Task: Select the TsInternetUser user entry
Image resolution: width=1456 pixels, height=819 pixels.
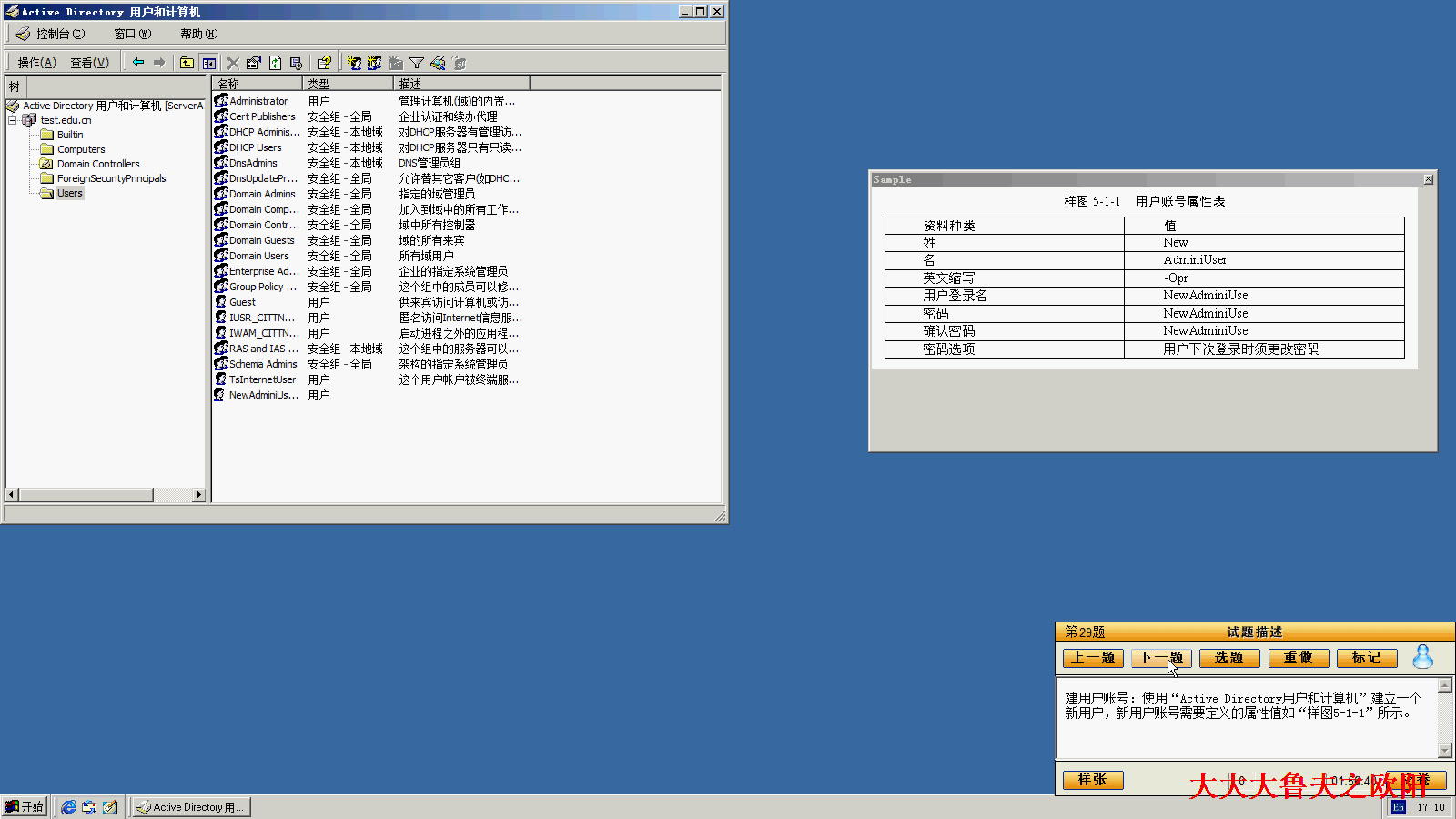Action: click(262, 379)
